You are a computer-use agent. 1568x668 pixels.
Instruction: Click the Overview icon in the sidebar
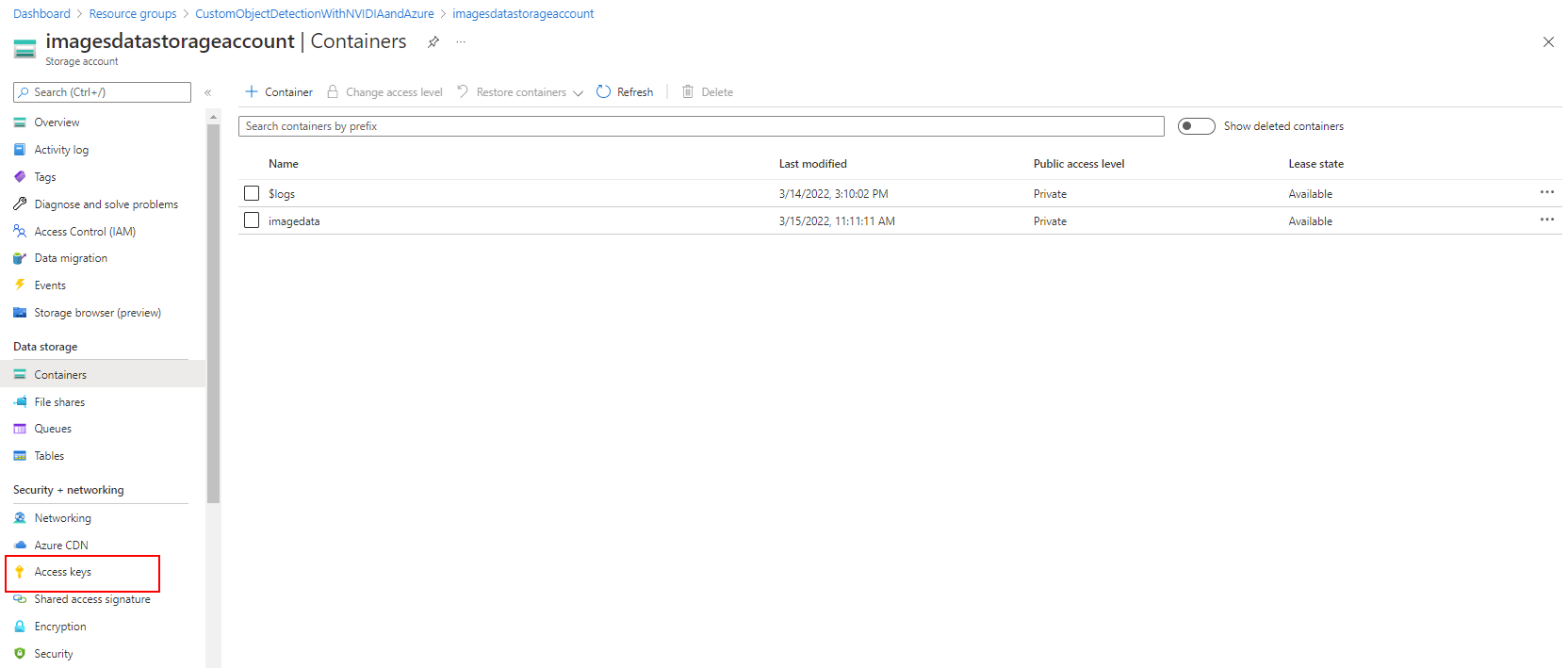(x=20, y=122)
